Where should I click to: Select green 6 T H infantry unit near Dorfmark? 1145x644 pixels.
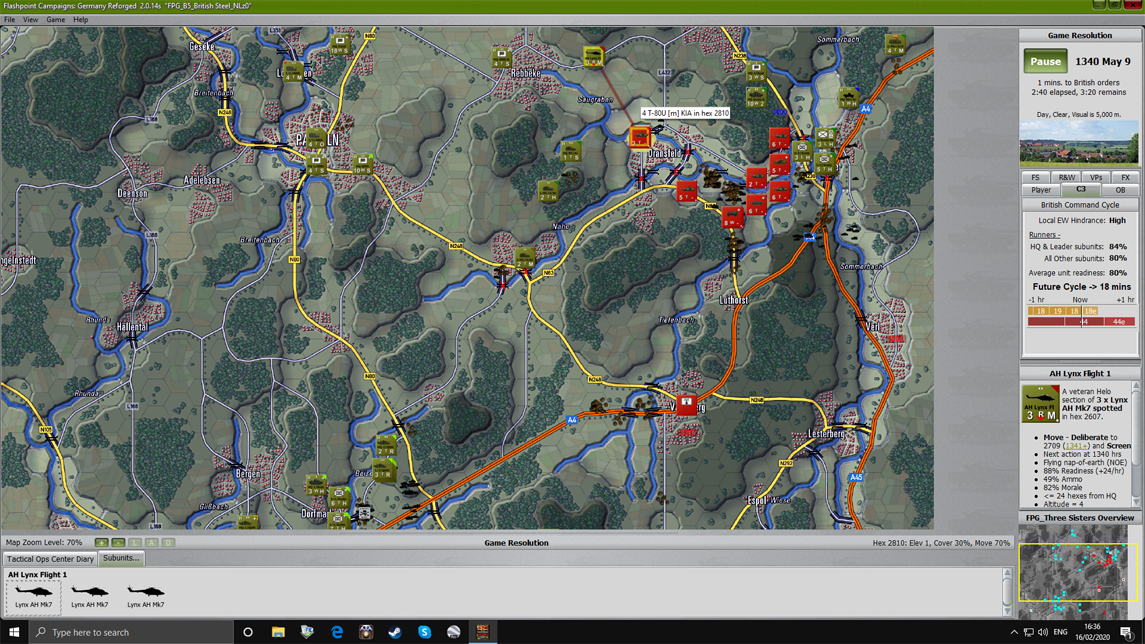[x=339, y=497]
